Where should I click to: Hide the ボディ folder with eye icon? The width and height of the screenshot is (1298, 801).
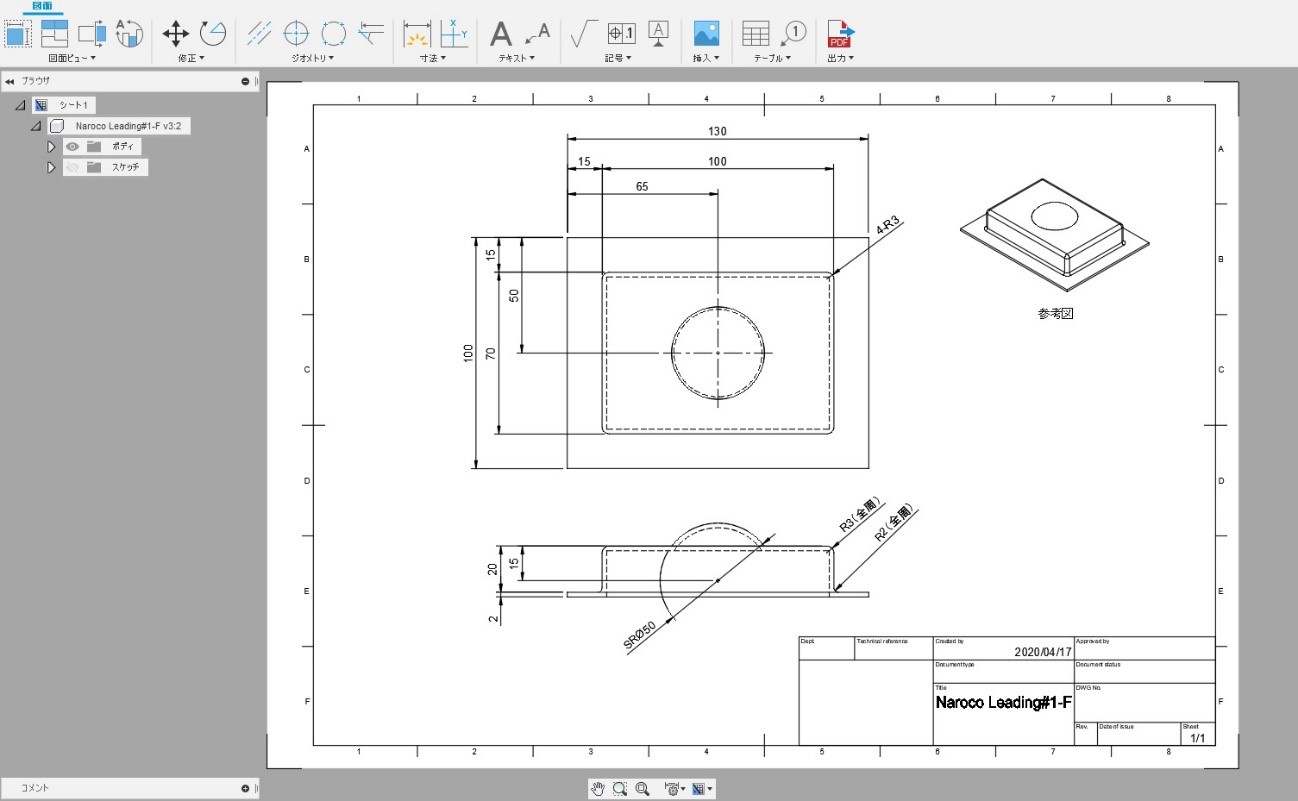[x=72, y=146]
